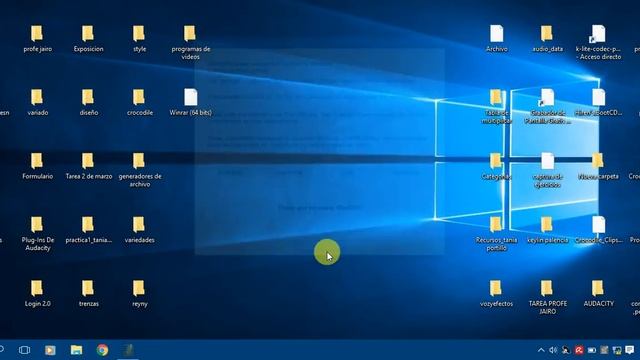Select the 'Nueva carpeta' folder
The height and width of the screenshot is (360, 640).
coord(598,161)
